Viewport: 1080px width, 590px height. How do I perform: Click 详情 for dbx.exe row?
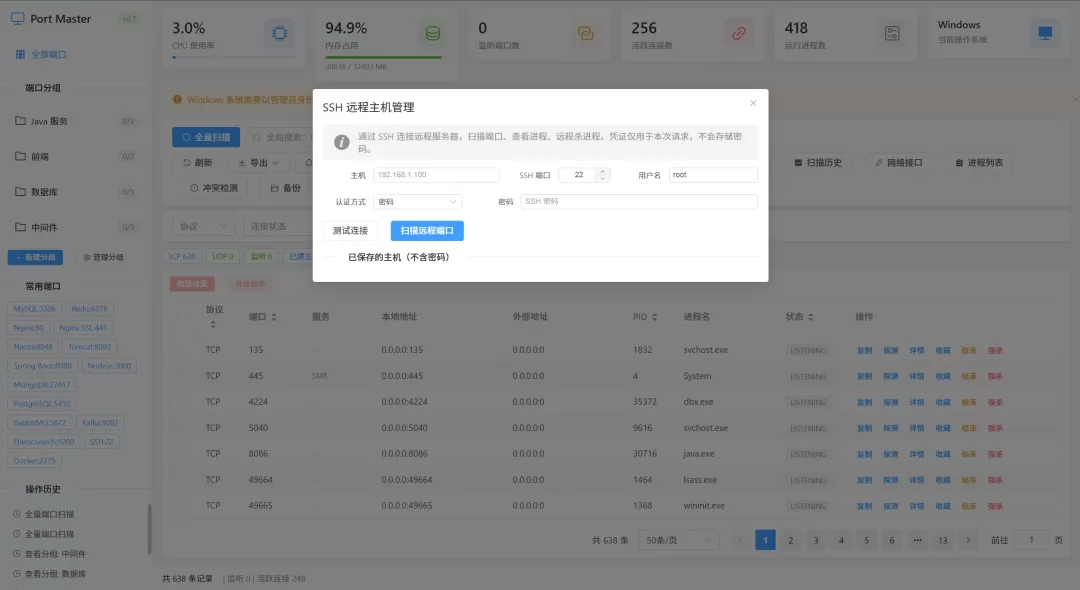(x=917, y=402)
